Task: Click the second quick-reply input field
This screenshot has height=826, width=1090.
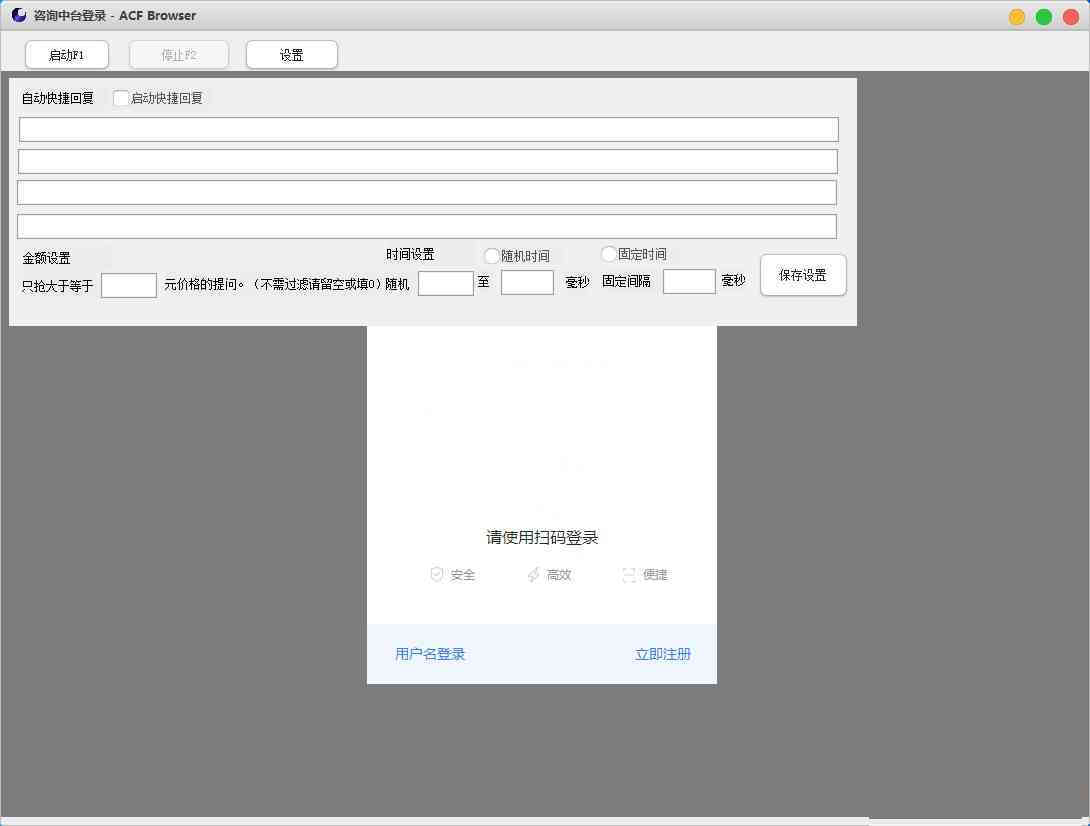Action: coord(427,160)
